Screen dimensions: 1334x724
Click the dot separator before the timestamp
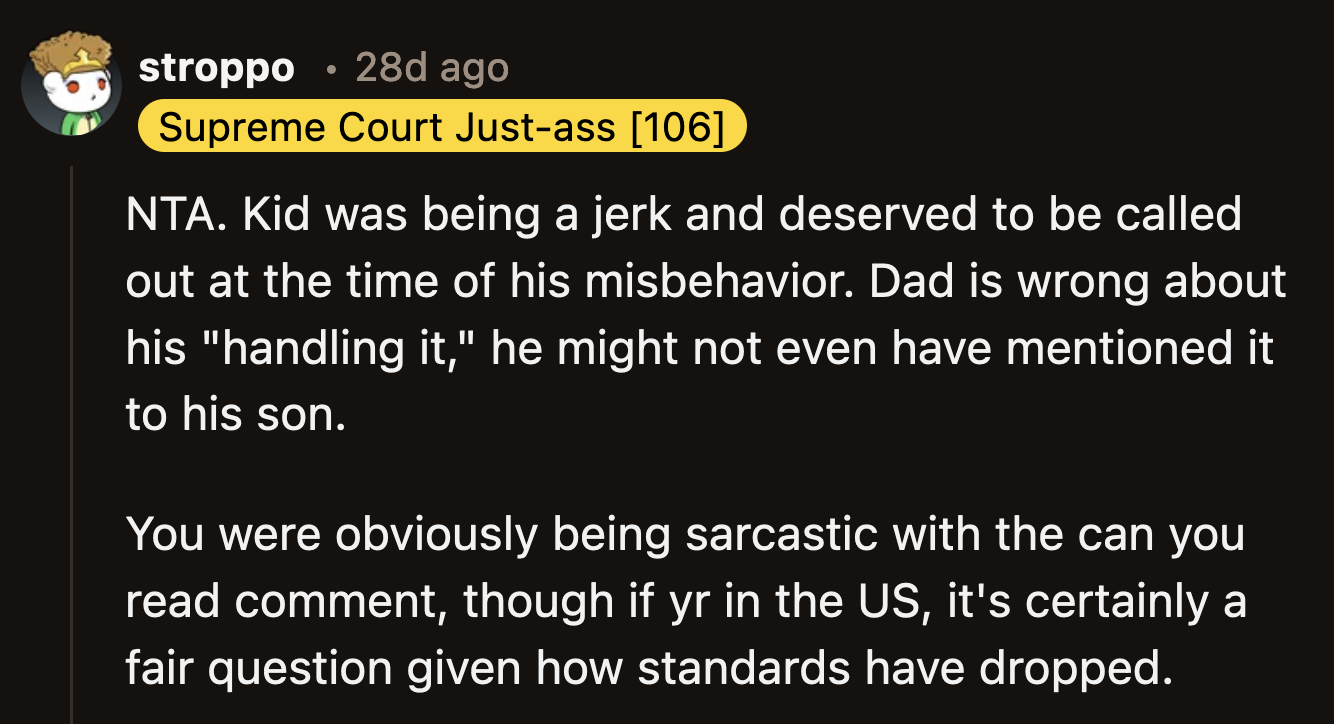[330, 69]
